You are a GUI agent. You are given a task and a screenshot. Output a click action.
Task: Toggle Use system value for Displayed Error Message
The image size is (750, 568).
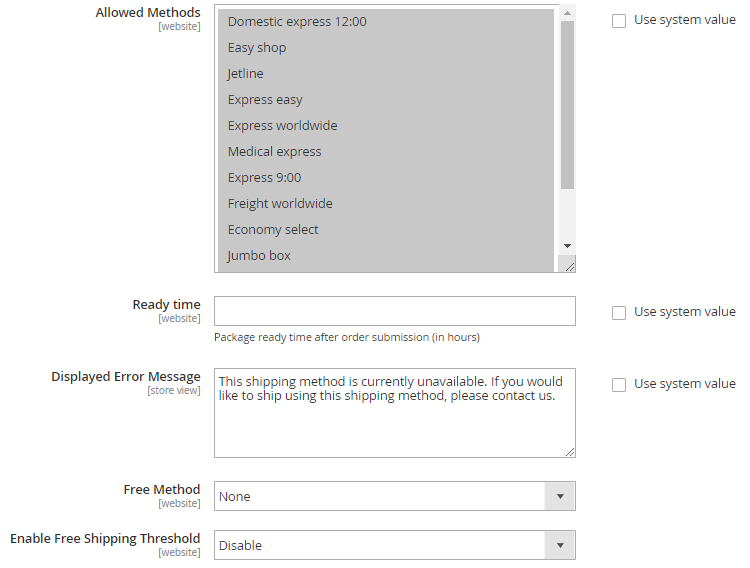tap(619, 384)
